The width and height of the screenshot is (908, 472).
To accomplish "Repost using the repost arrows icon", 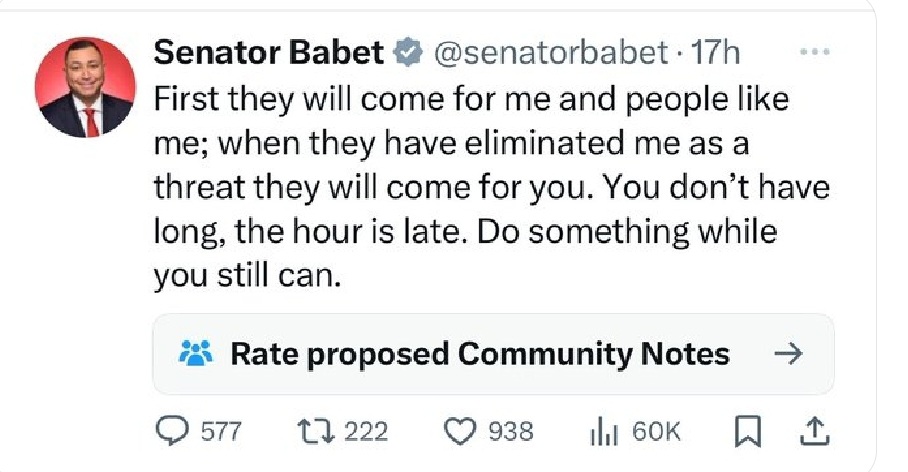I will [x=317, y=431].
